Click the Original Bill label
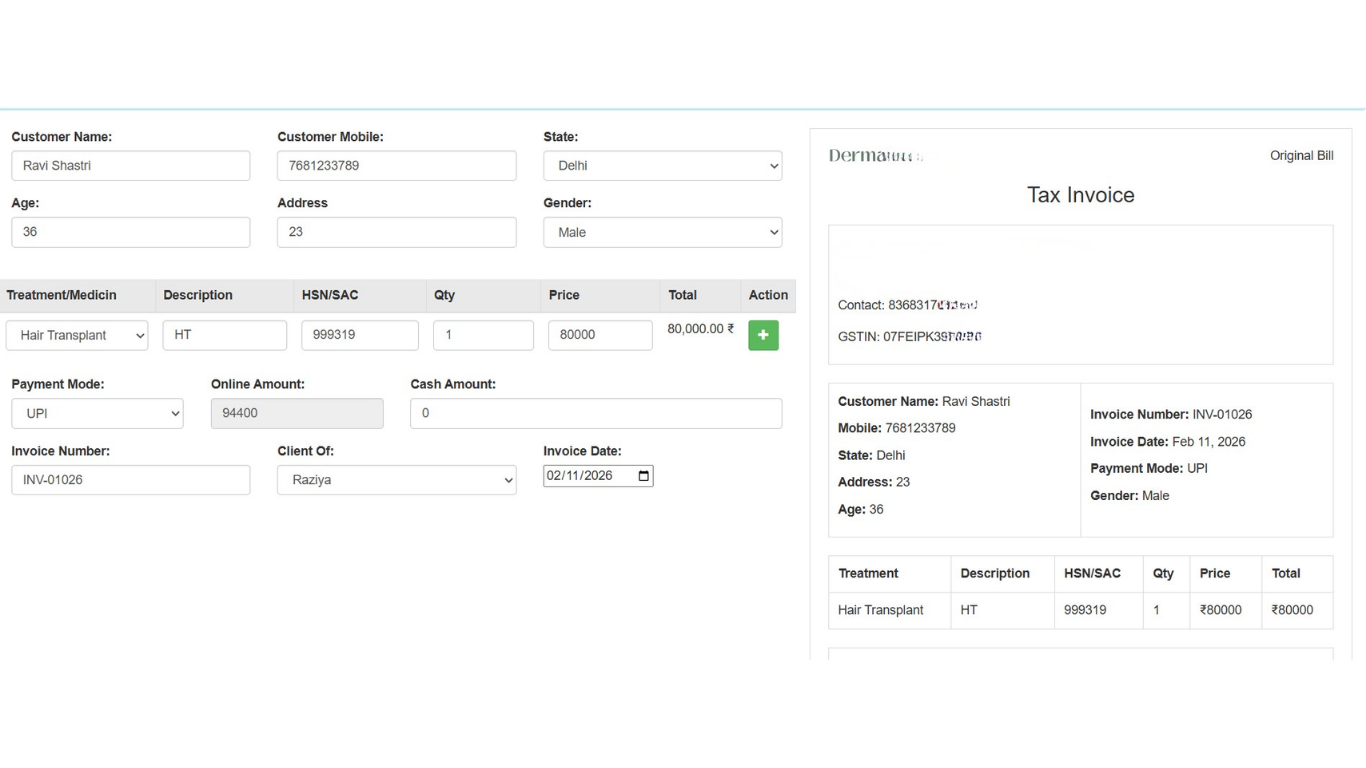The width and height of the screenshot is (1366, 768). click(x=1301, y=156)
